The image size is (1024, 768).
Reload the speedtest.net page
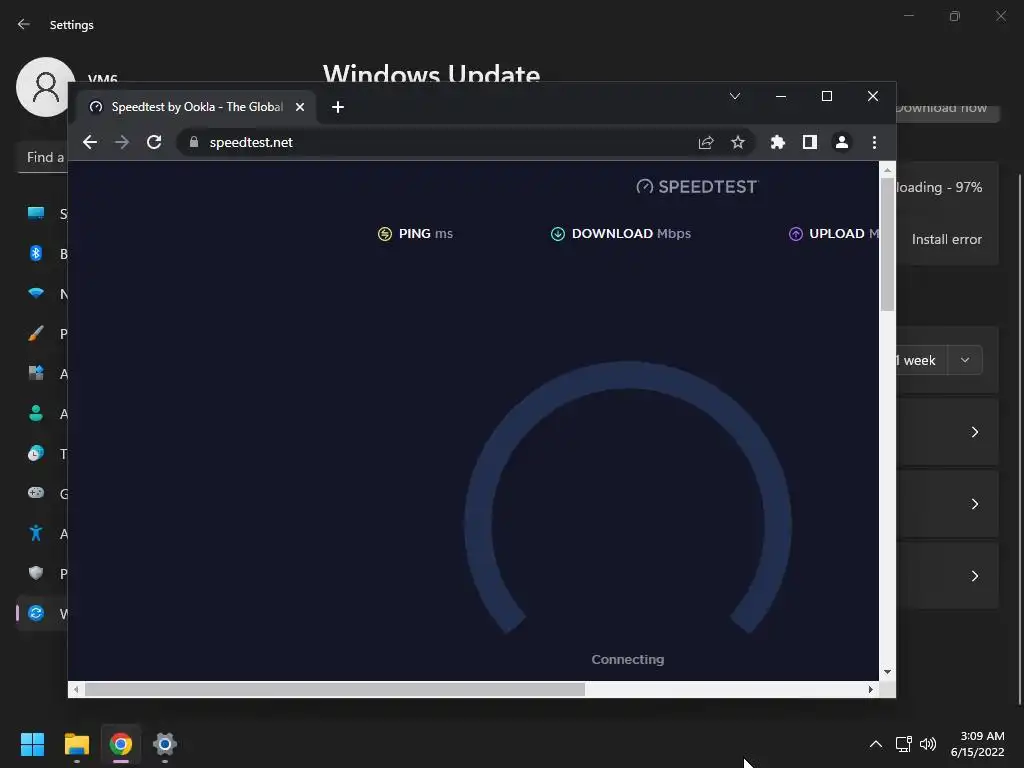tap(154, 142)
